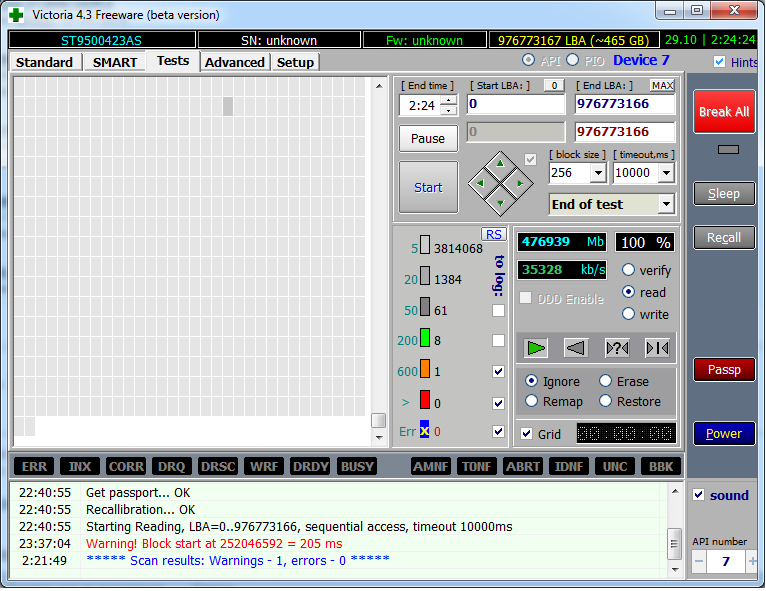Toggle log checkbox for Err blocks
The width and height of the screenshot is (766, 591).
[498, 432]
